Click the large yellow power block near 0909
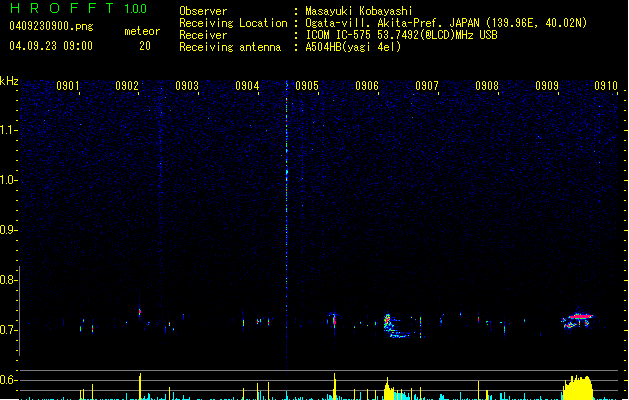The height and width of the screenshot is (400, 629). 578,388
